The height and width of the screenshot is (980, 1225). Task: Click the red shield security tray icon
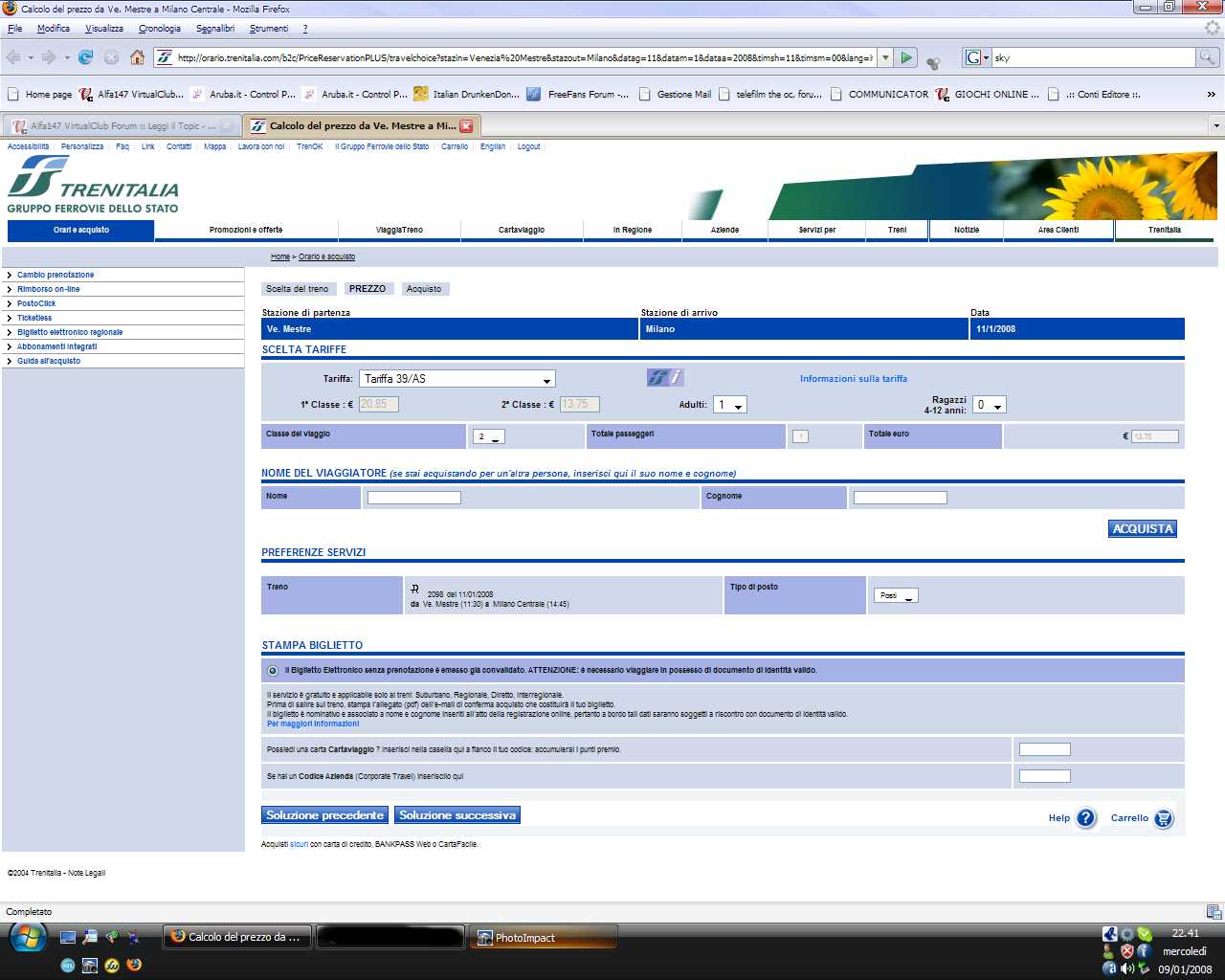1127,950
